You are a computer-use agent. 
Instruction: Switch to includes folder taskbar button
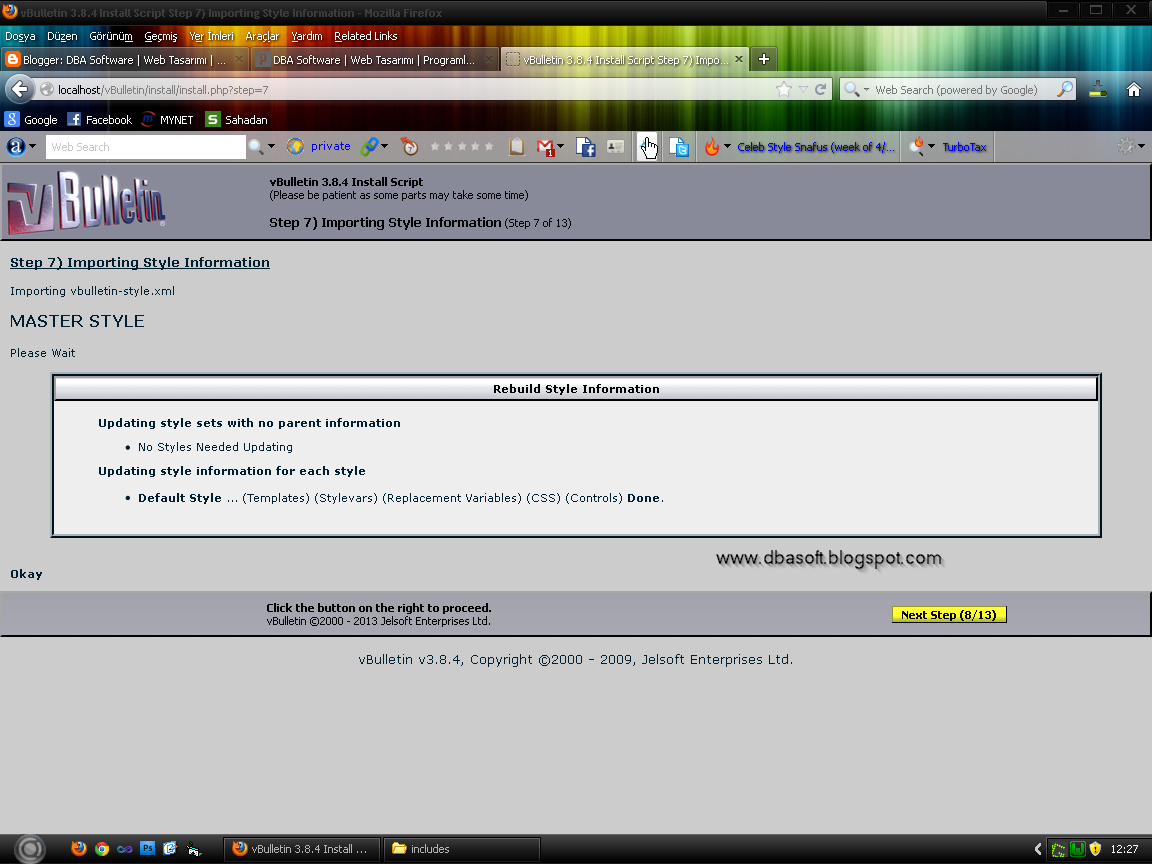(x=462, y=849)
